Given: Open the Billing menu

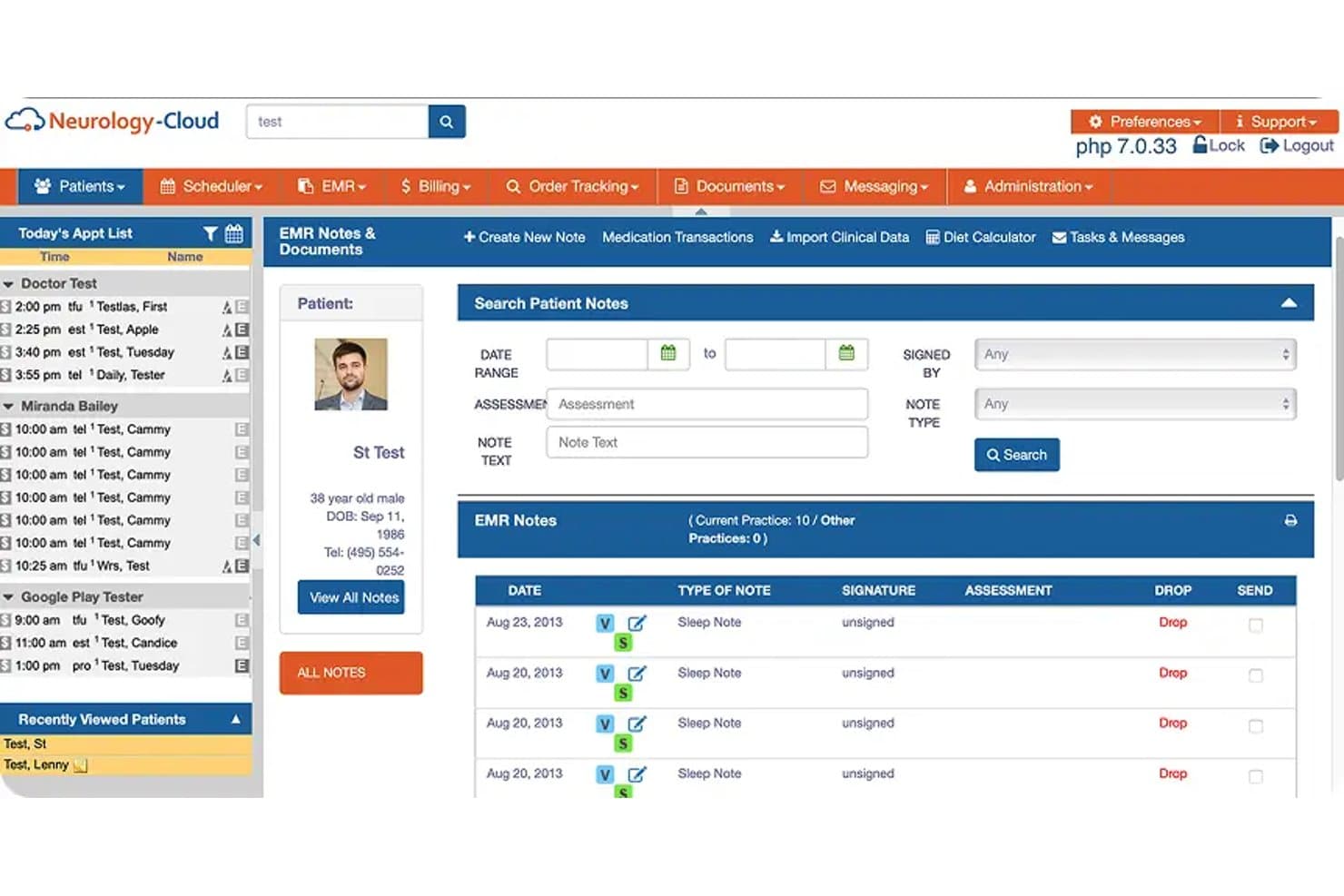Looking at the screenshot, I should tap(436, 186).
